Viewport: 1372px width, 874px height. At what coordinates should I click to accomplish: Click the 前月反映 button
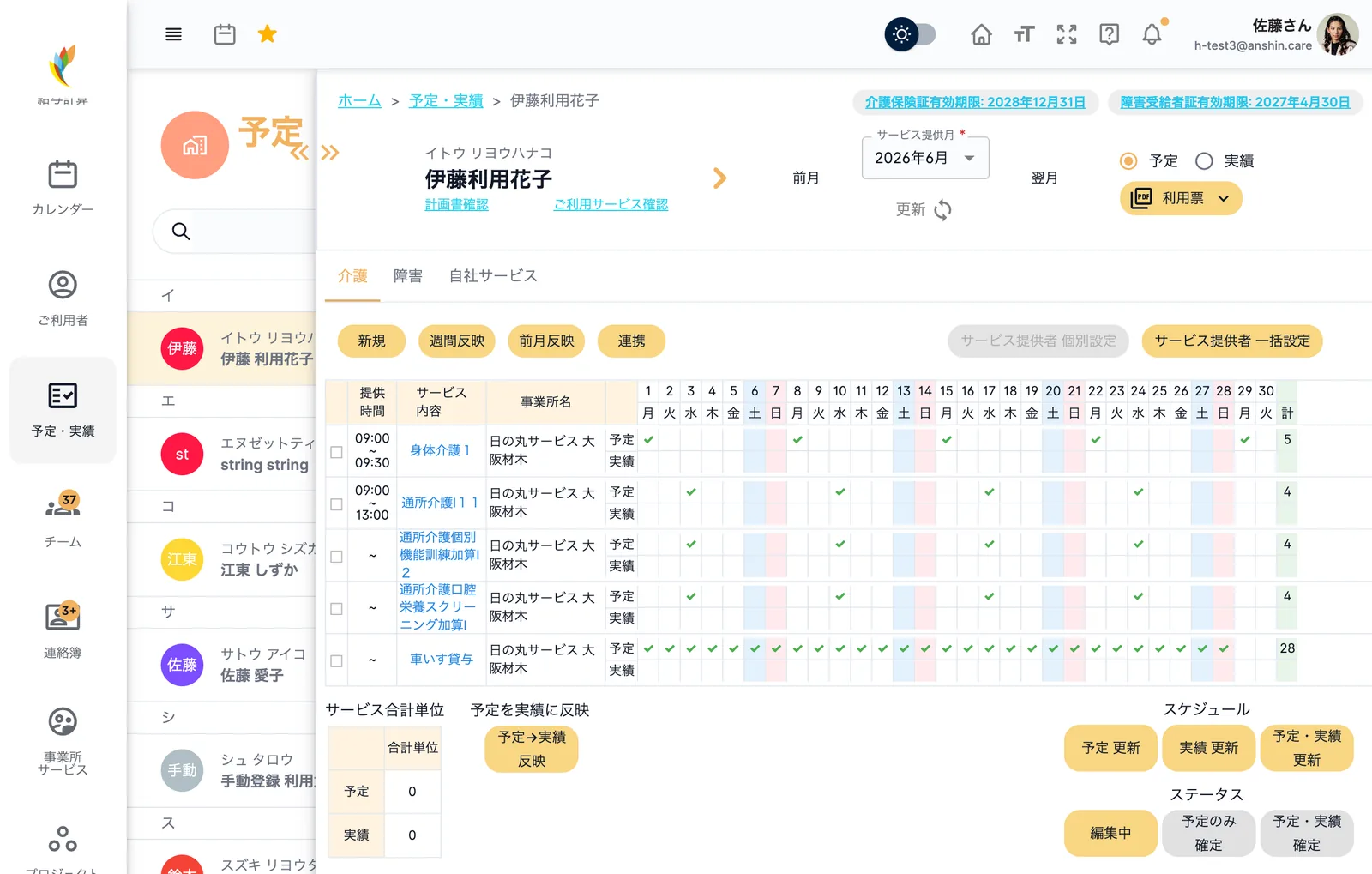pos(546,341)
